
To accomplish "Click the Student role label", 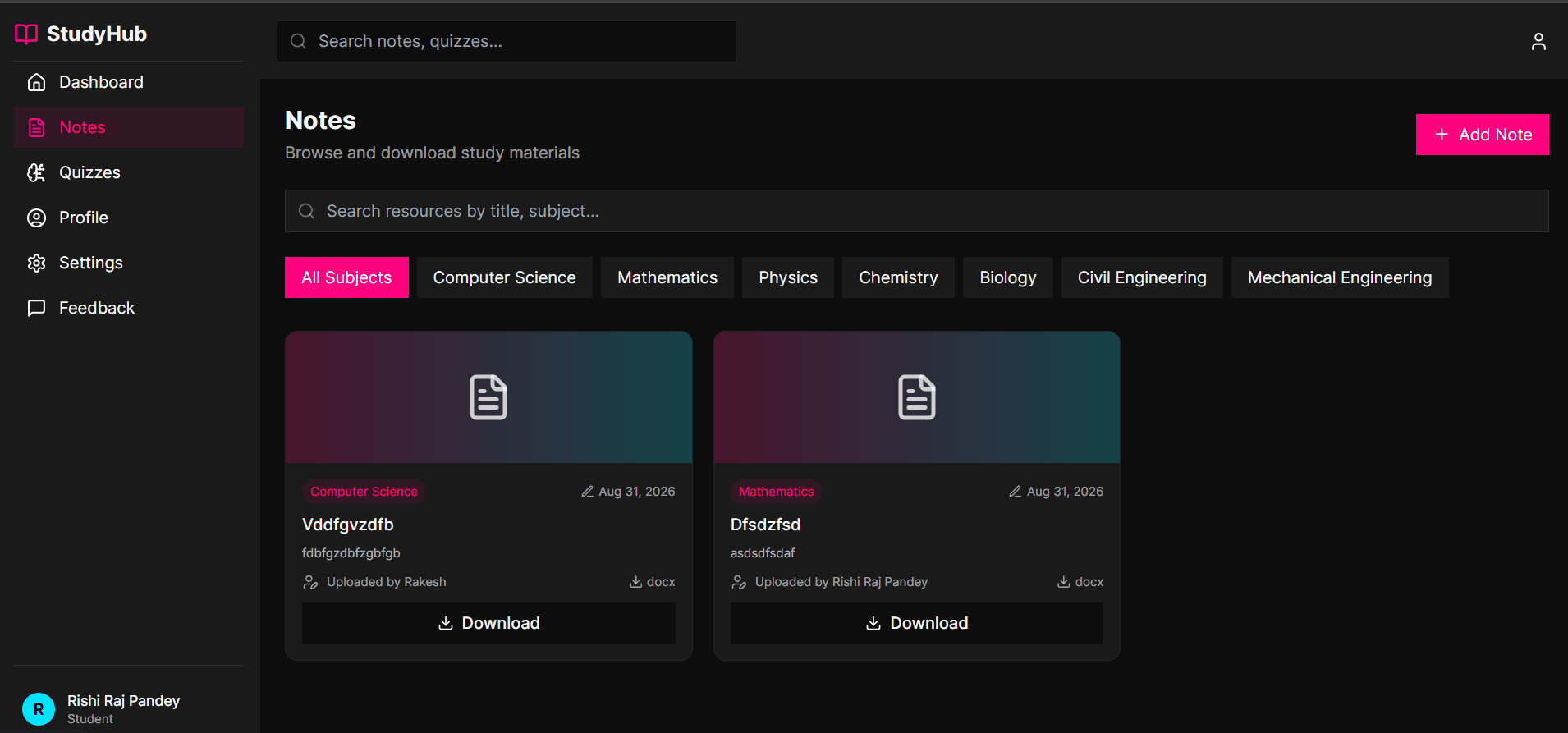I will click(90, 719).
